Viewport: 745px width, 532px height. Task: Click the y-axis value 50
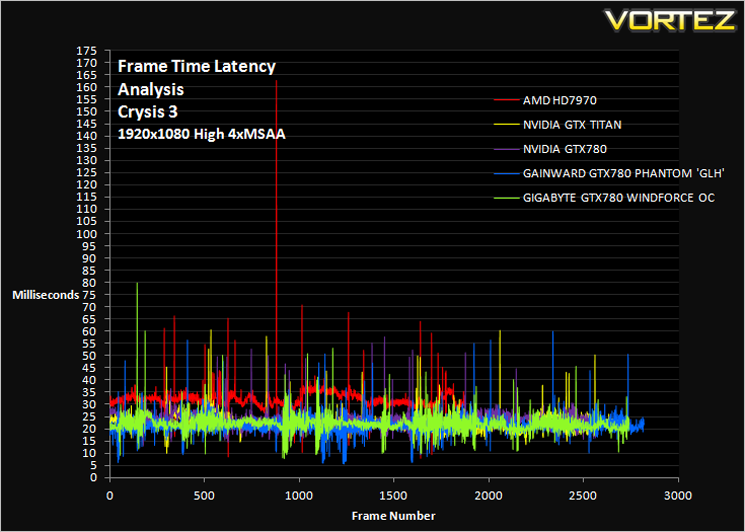[90, 356]
